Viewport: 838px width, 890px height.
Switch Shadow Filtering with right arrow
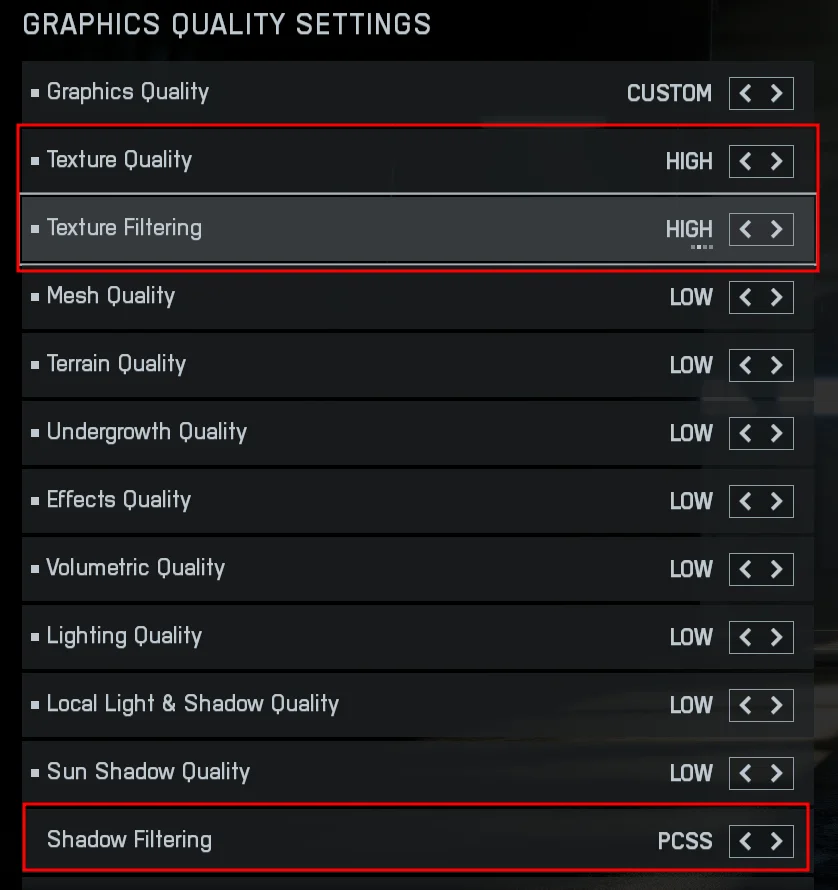(x=777, y=841)
